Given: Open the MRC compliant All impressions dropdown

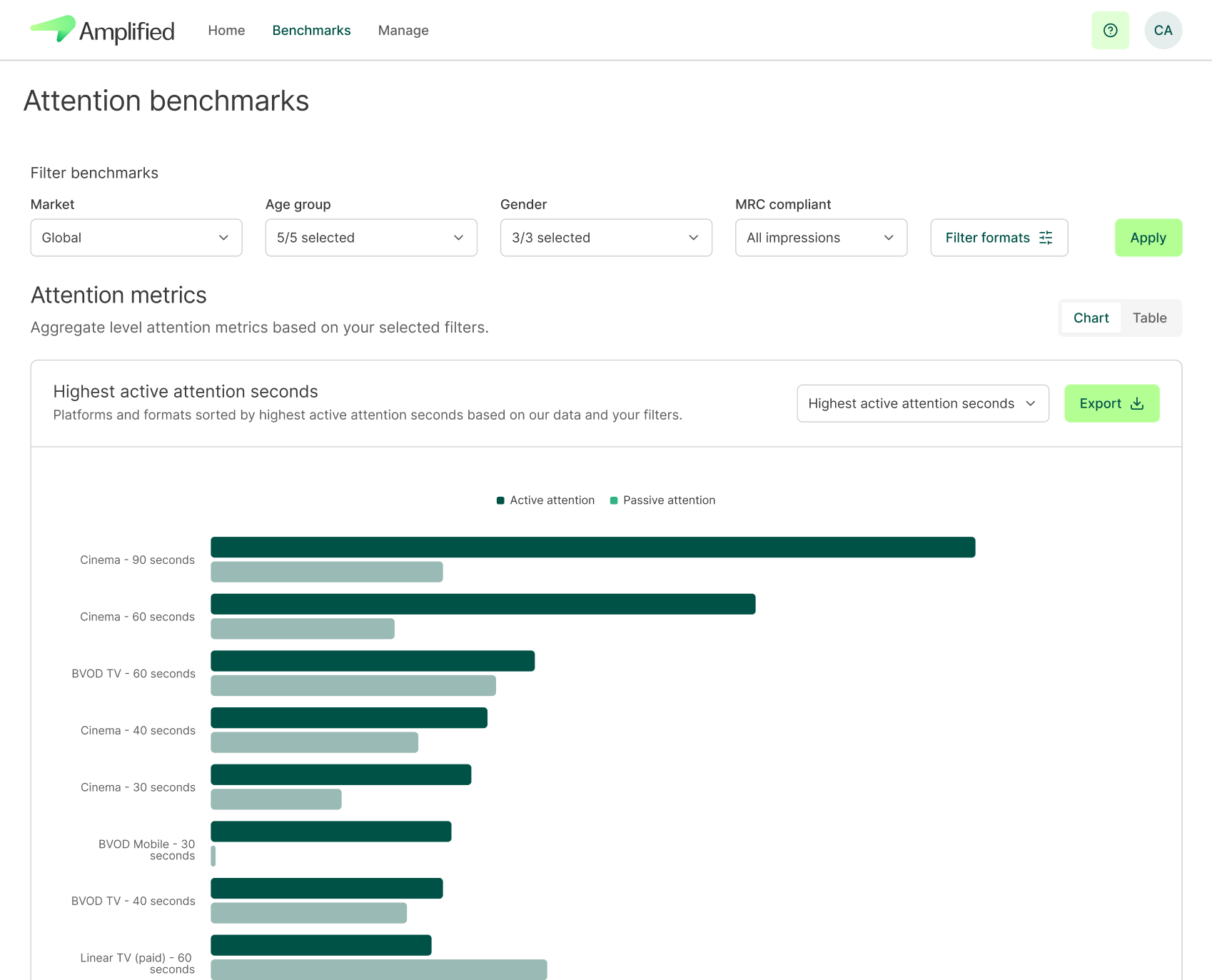Looking at the screenshot, I should pyautogui.click(x=821, y=238).
